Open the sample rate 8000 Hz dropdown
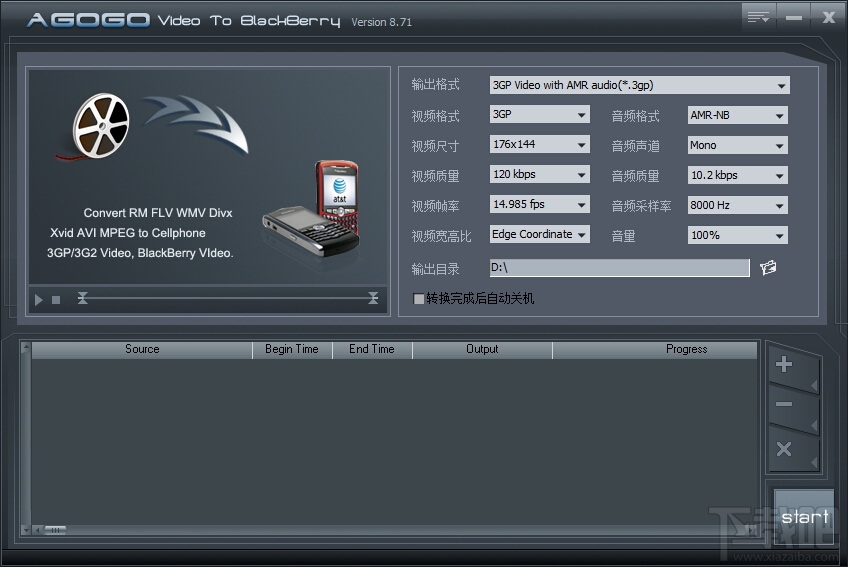The width and height of the screenshot is (848, 567). [737, 205]
